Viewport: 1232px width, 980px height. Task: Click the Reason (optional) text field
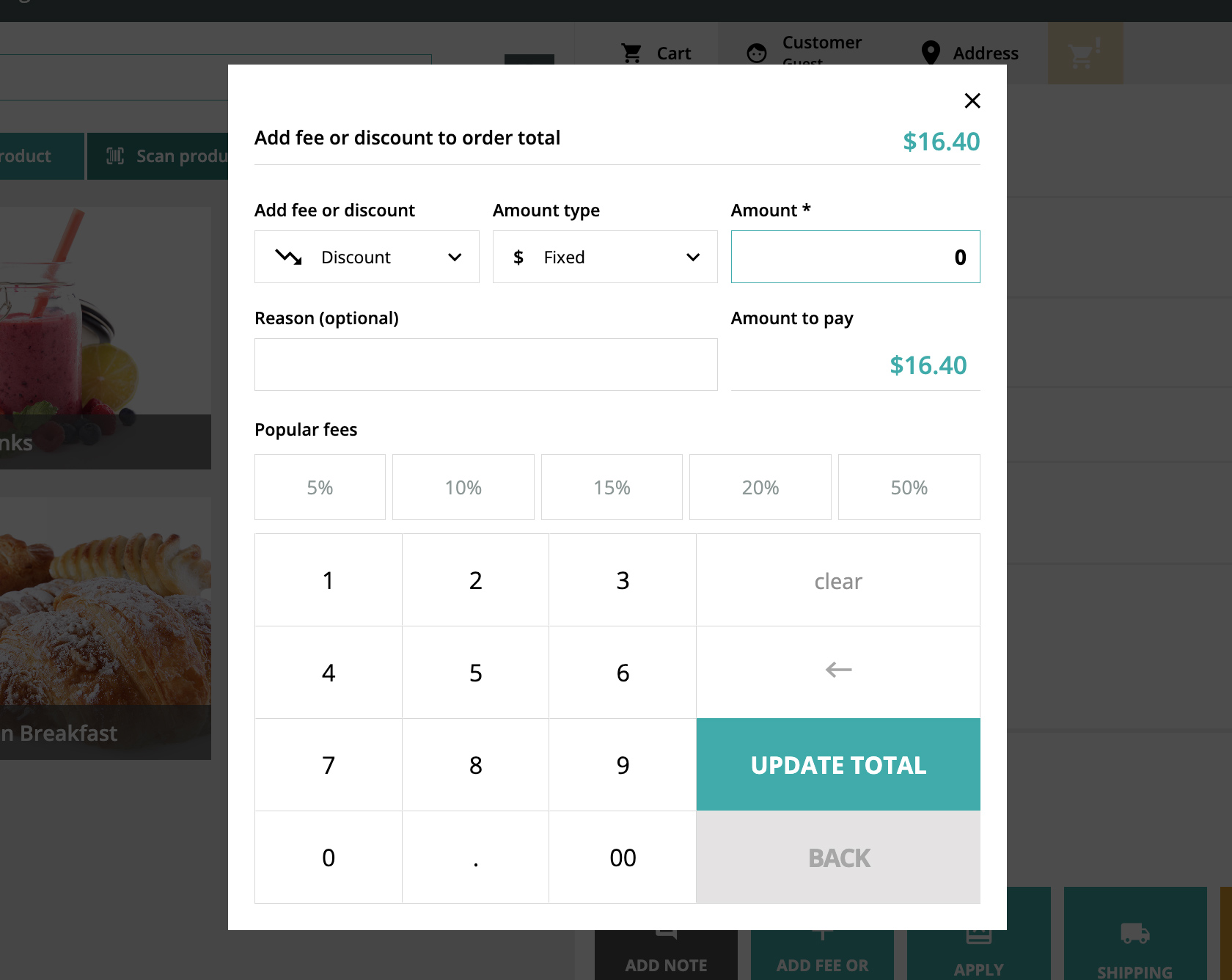click(485, 365)
